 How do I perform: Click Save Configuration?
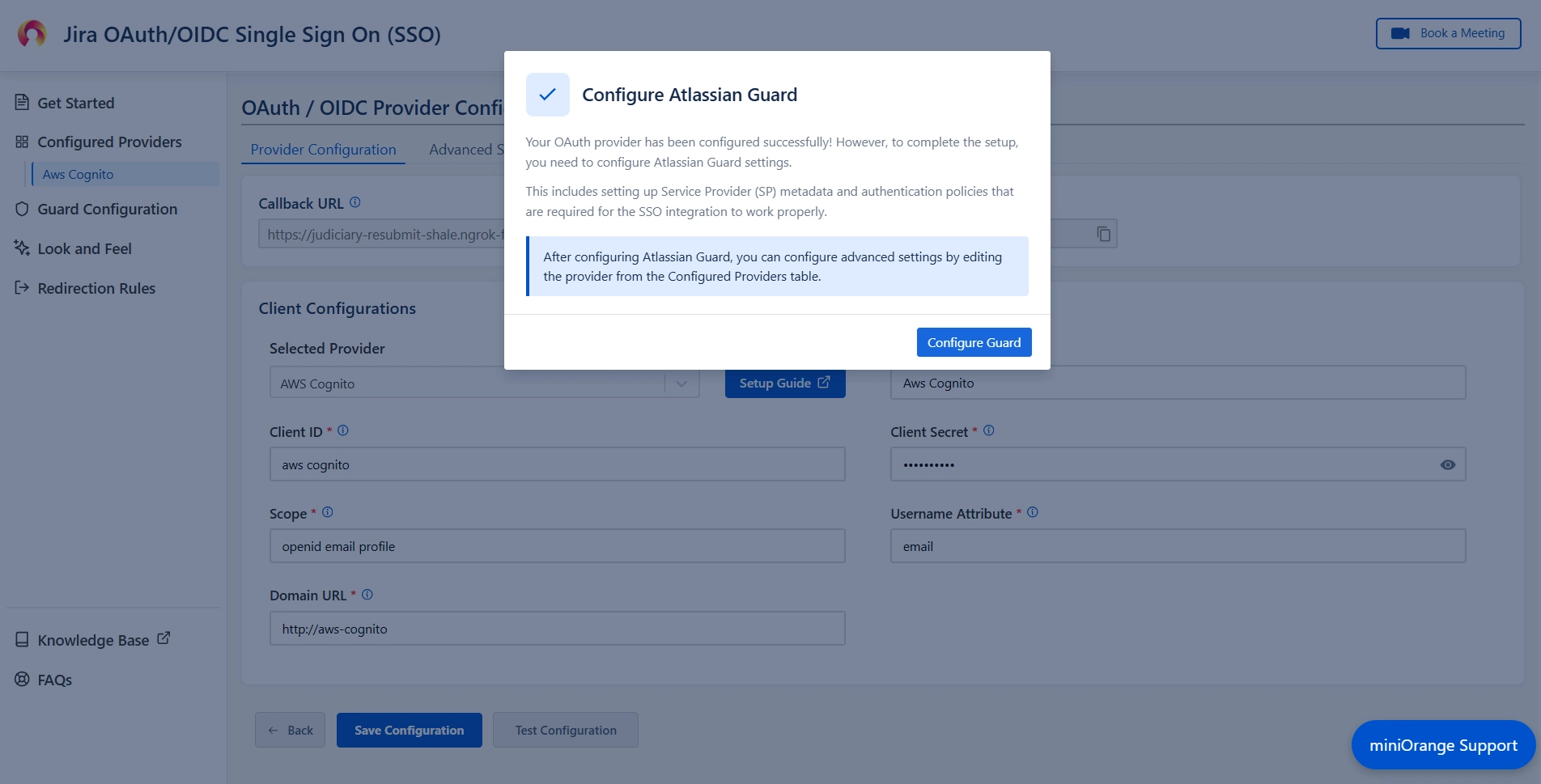pos(409,730)
